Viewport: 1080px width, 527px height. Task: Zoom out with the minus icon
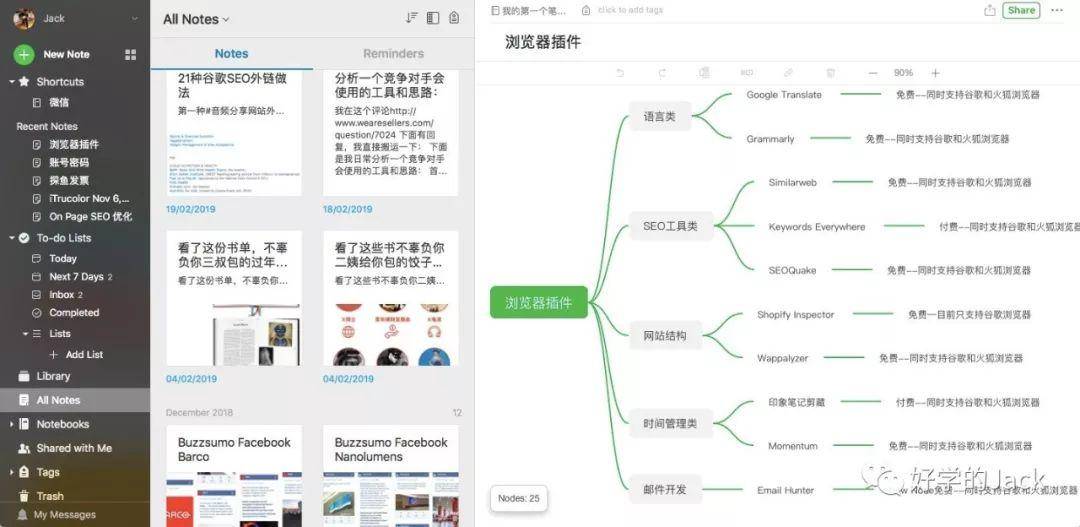(873, 73)
